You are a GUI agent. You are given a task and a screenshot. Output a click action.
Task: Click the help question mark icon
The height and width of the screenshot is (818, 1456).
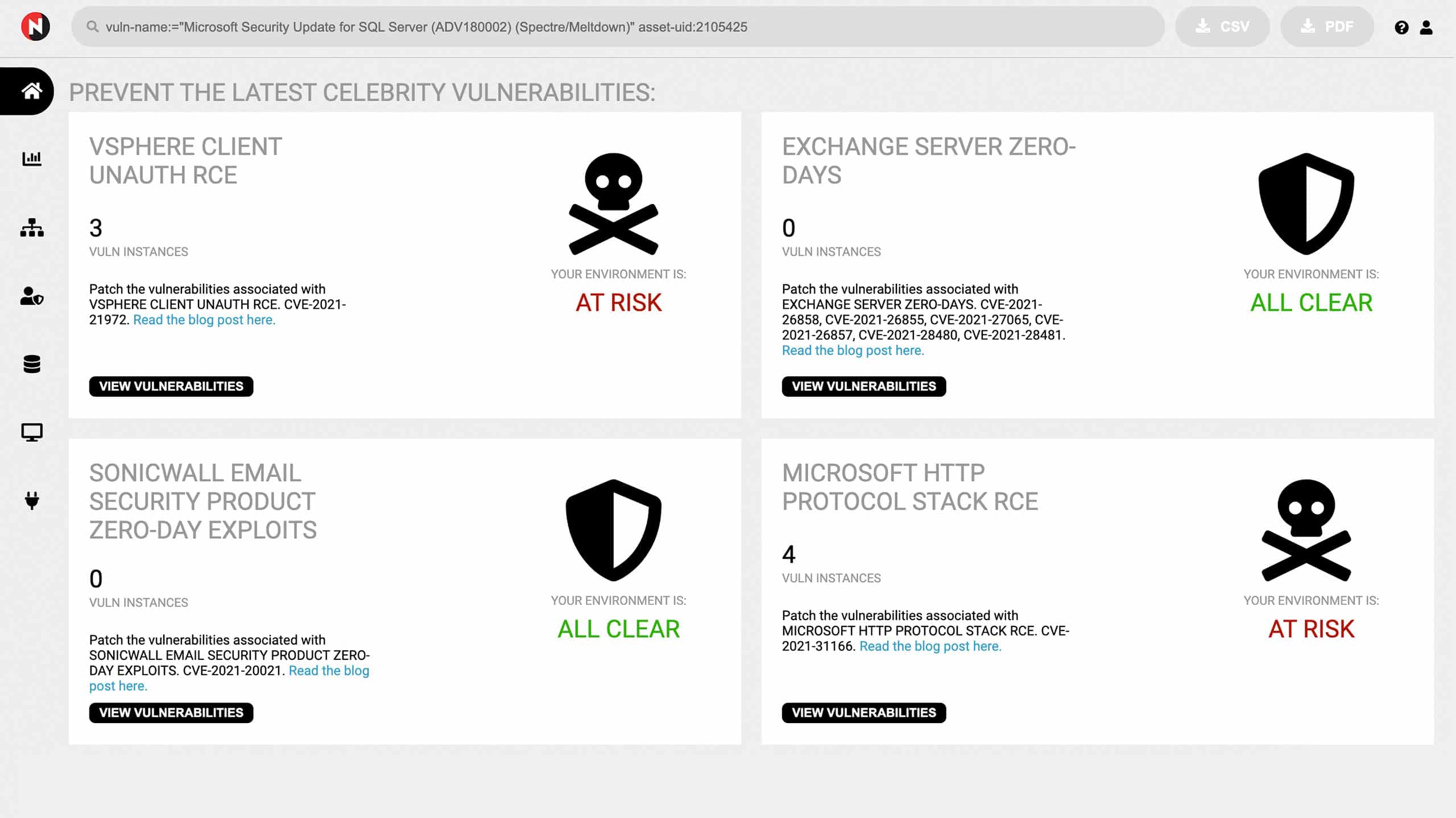pos(1401,27)
